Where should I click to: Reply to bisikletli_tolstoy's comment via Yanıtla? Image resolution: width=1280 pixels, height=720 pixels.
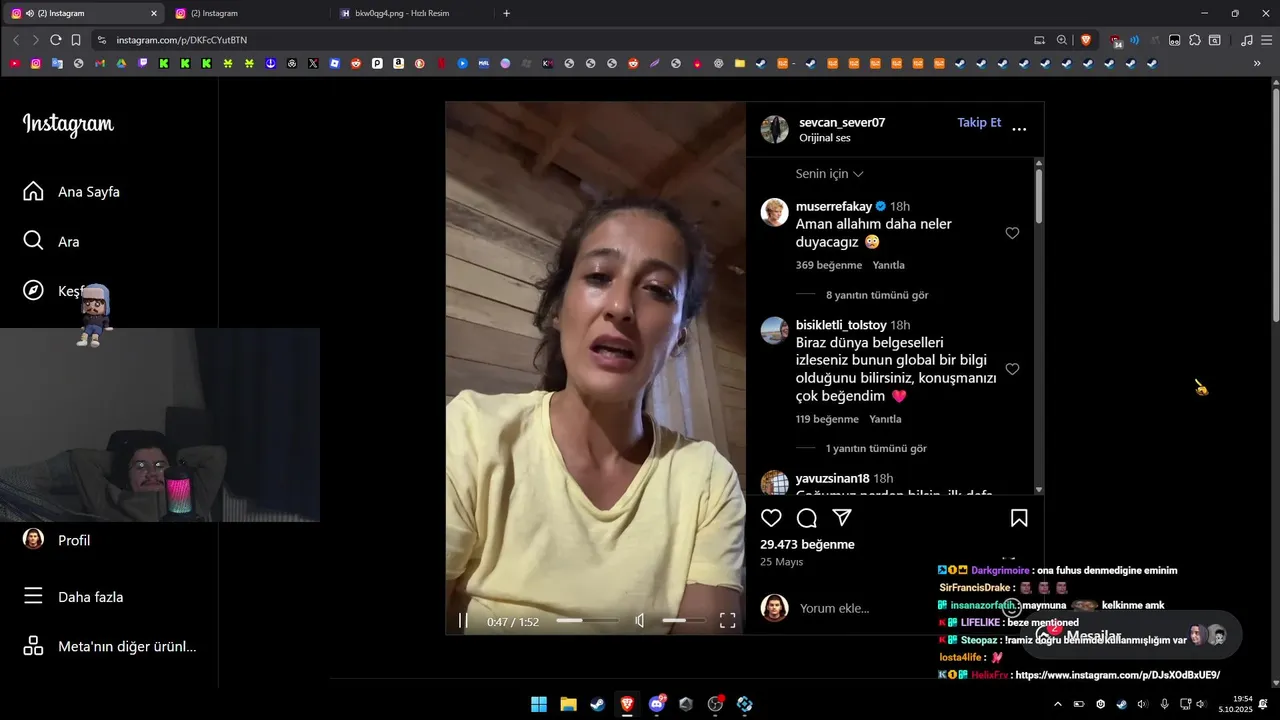click(x=885, y=419)
